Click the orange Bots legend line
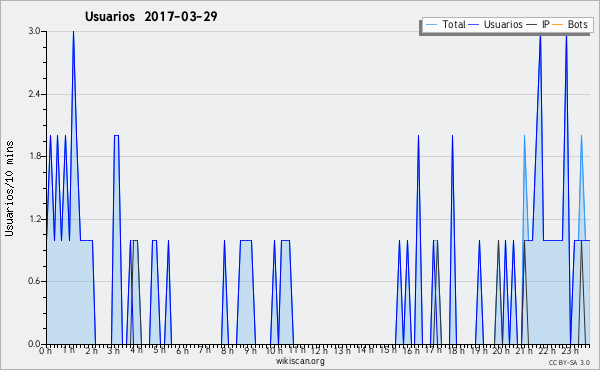This screenshot has width=600, height=370. (x=558, y=25)
